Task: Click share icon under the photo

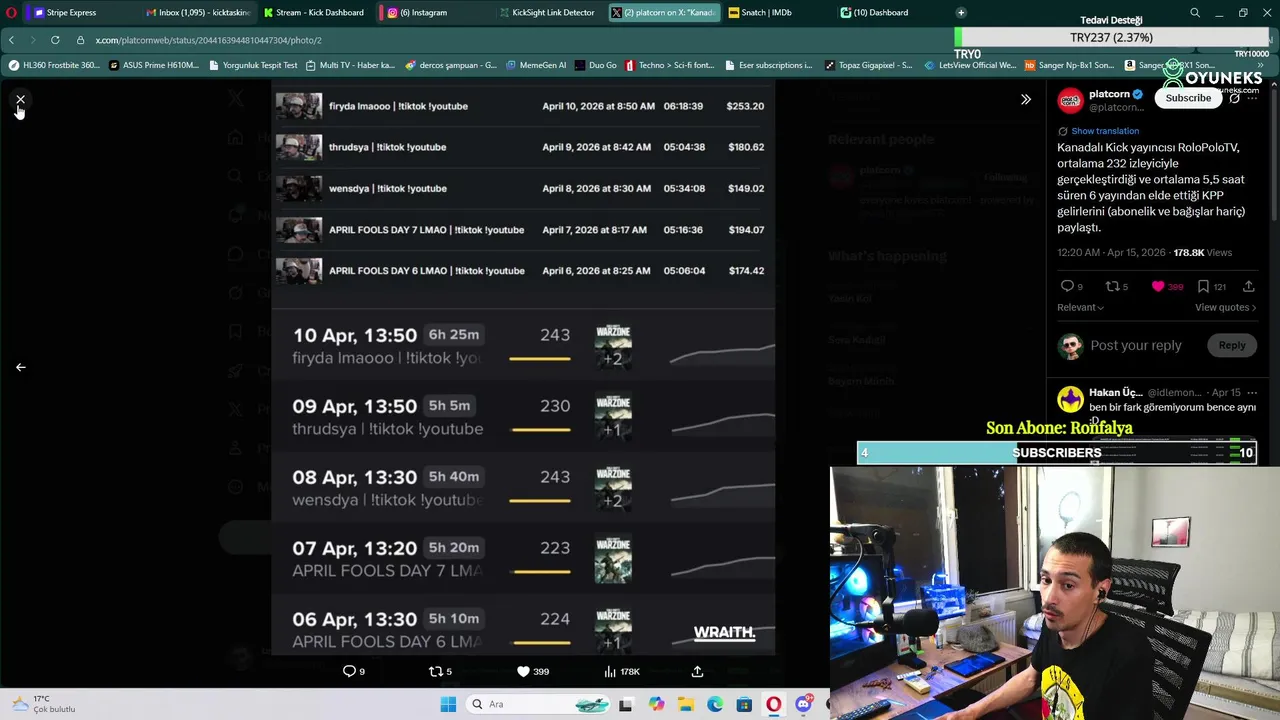Action: click(697, 671)
